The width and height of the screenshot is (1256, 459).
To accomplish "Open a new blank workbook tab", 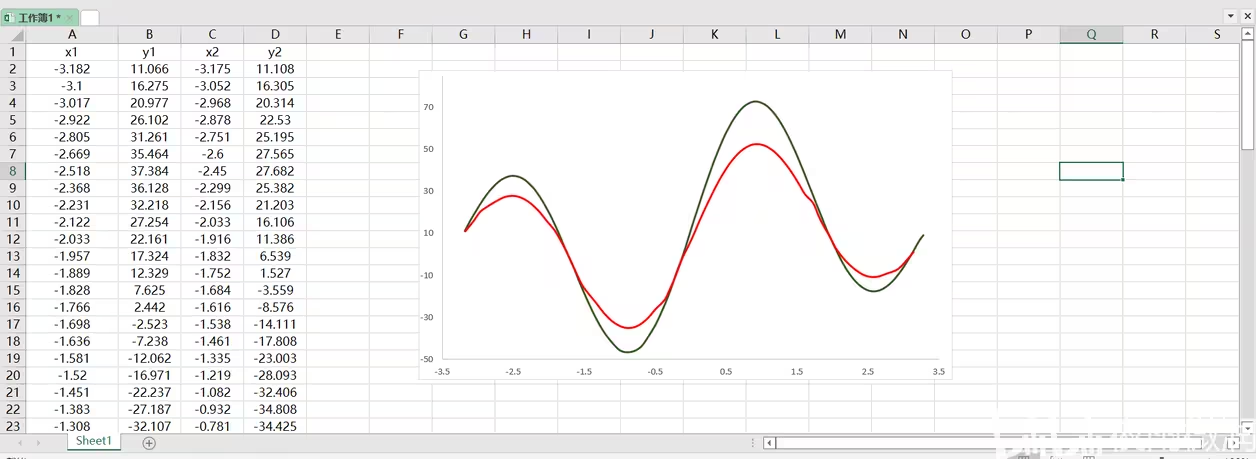I will click(x=90, y=17).
